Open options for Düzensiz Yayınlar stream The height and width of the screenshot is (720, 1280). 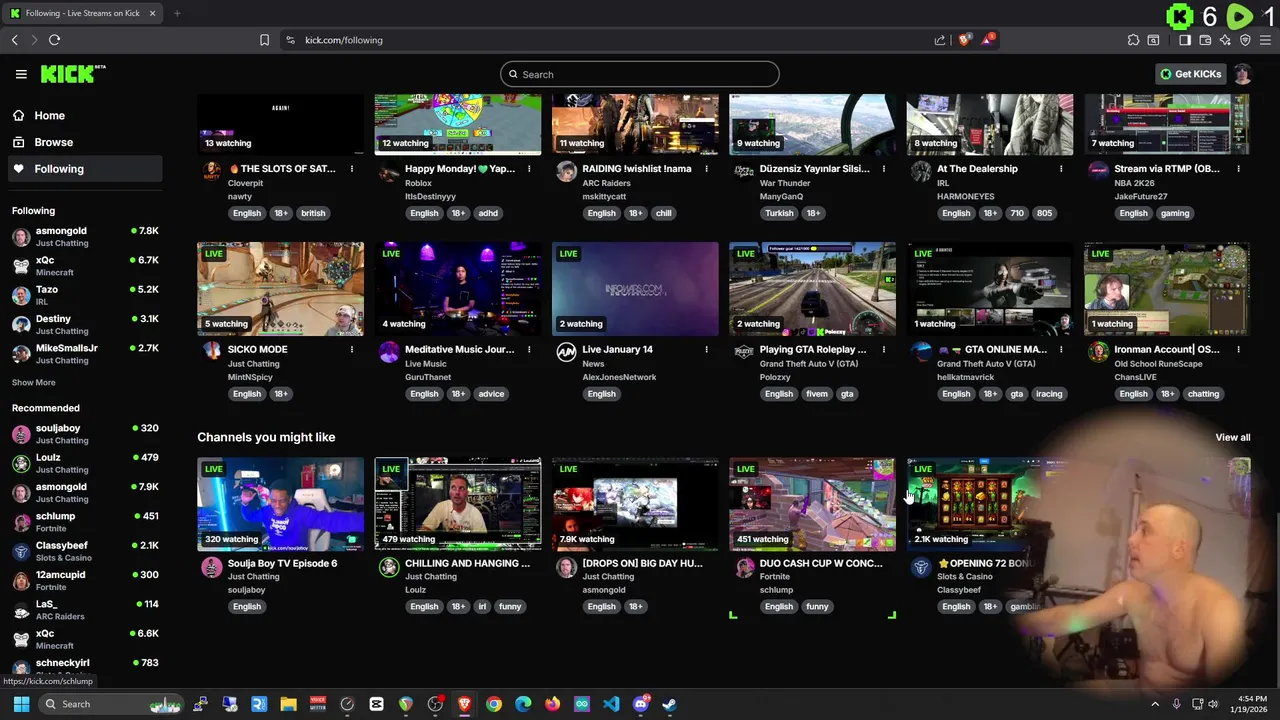(884, 169)
